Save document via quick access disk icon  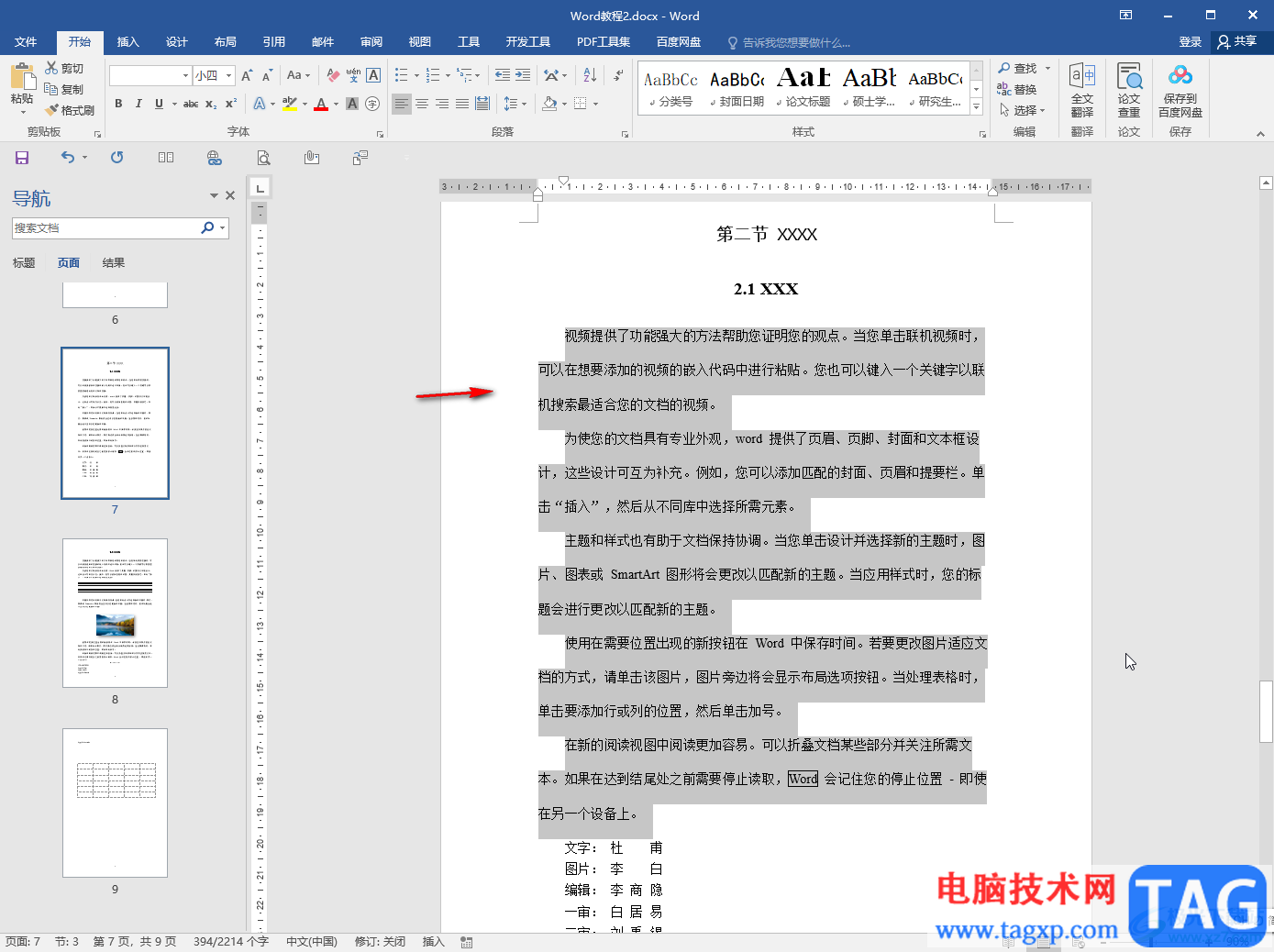(22, 158)
